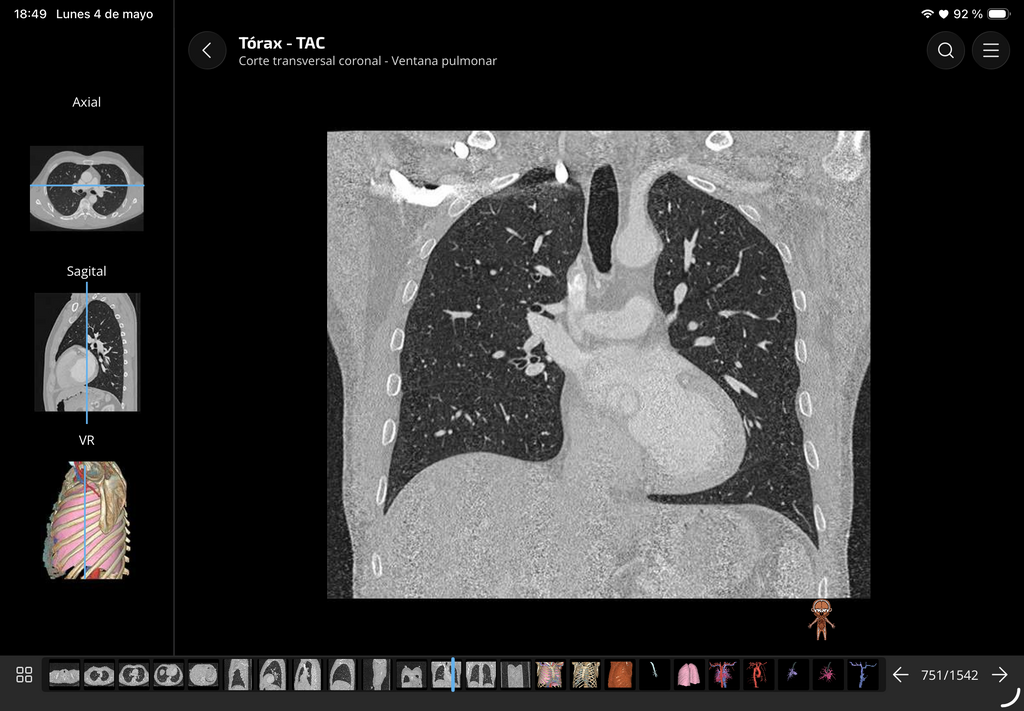Select the red and blue heart vessels thumbnail
The image size is (1024, 711).
[723, 675]
